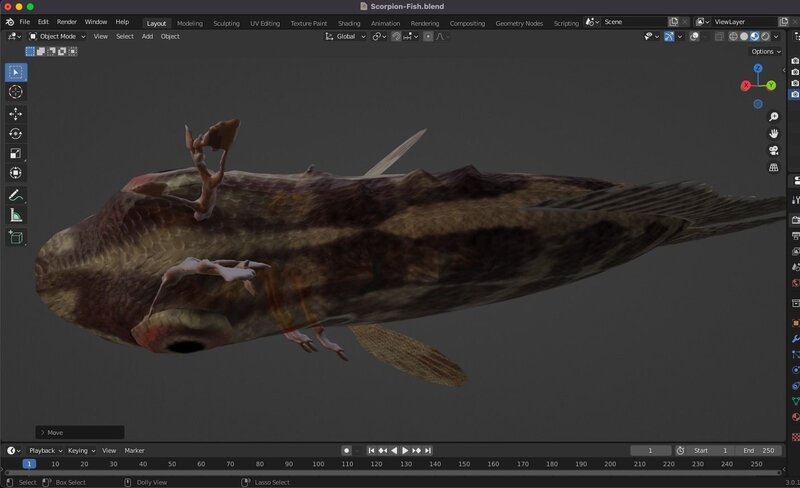Select the Cursor tool in the toolbar
The image size is (800, 488).
pyautogui.click(x=16, y=92)
